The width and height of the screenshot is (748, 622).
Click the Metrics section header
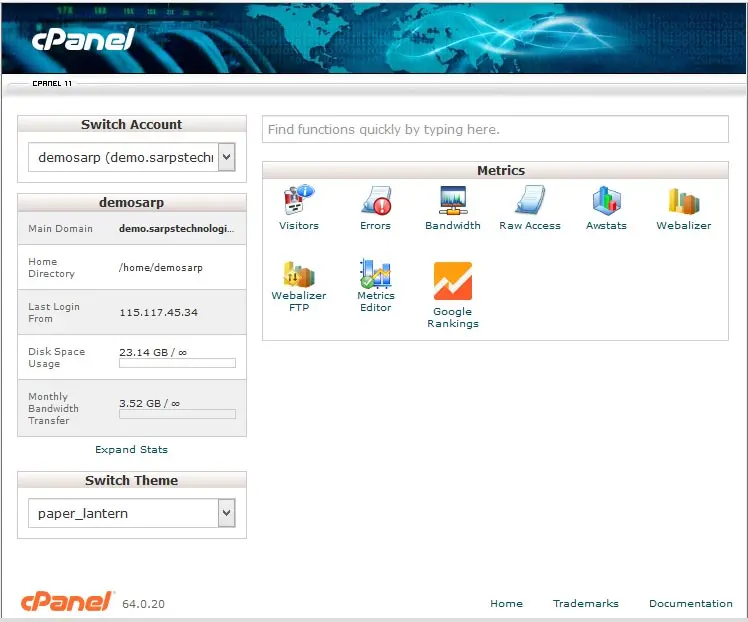click(x=495, y=170)
